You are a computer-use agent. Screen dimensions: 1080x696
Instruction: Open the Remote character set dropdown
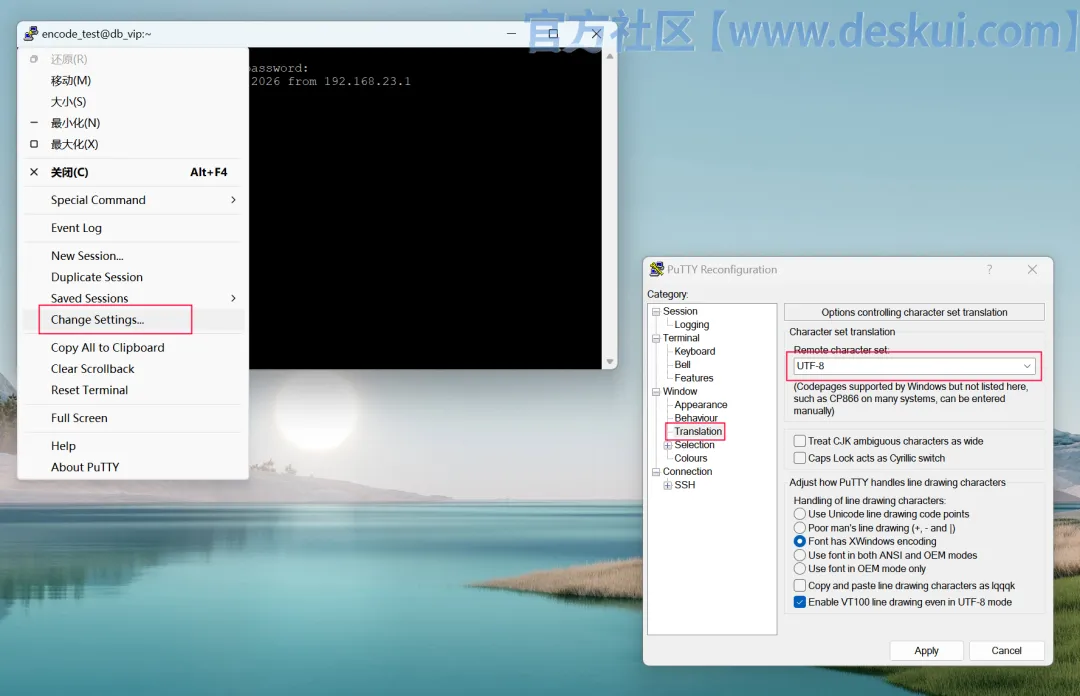click(913, 366)
